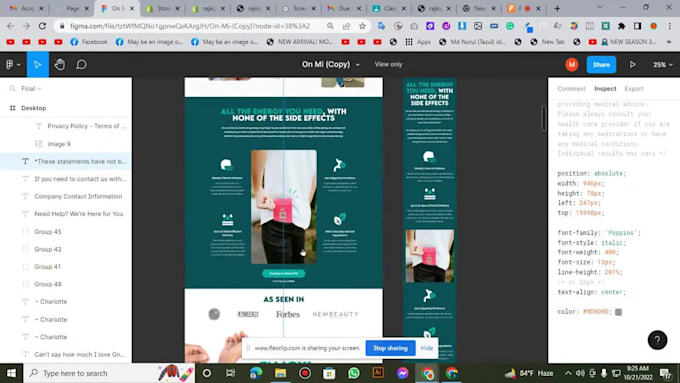Open the Apps bookmark
Viewport: 680px width, 383px height.
click(418, 42)
